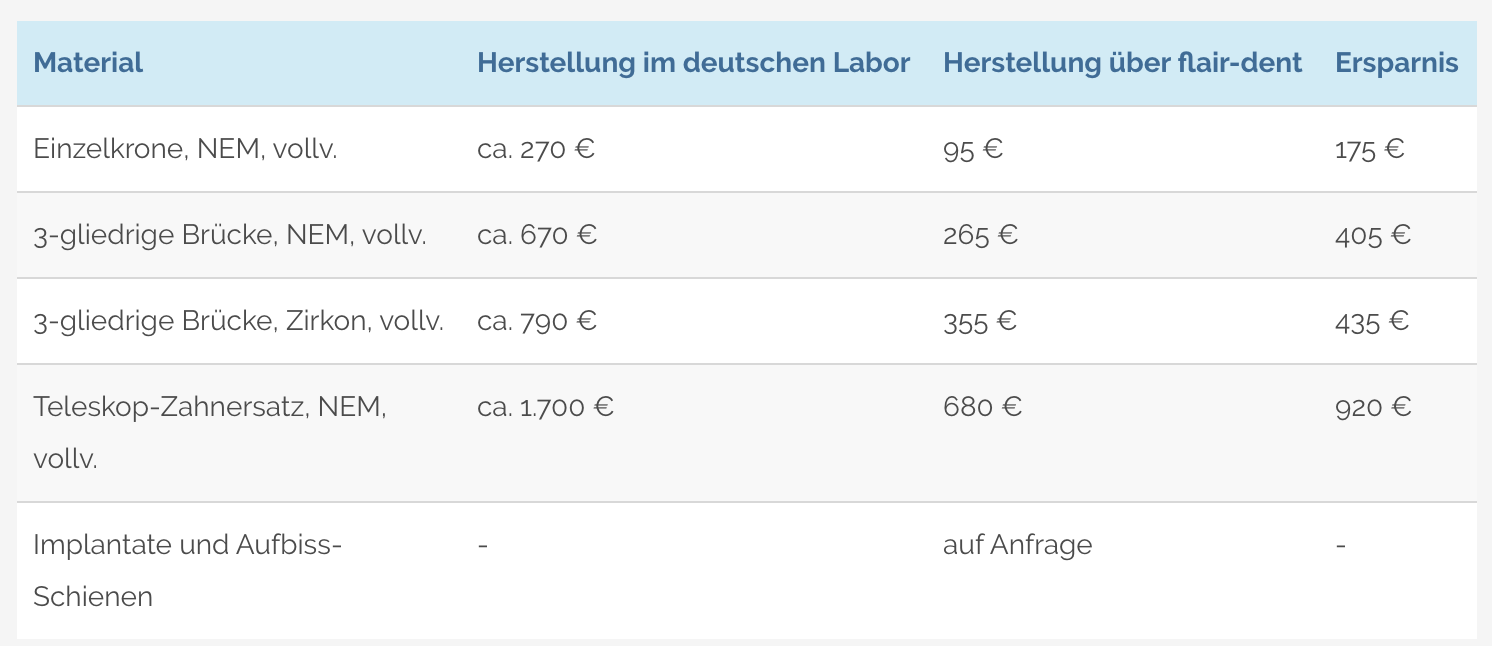This screenshot has width=1492, height=646.
Task: Select the Herstellung im deutschen Labor header
Action: [x=693, y=63]
